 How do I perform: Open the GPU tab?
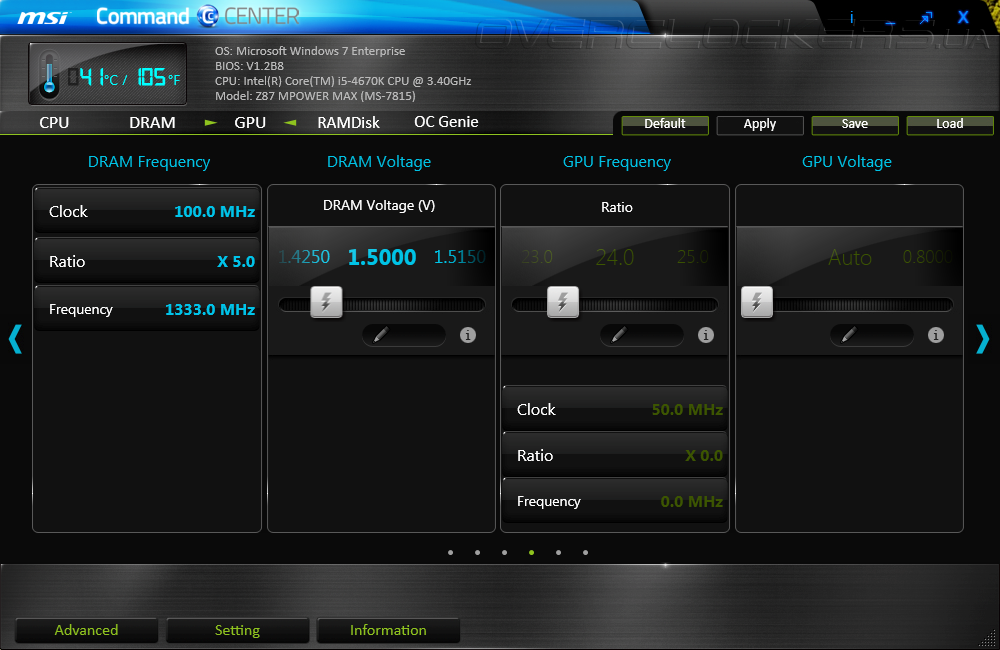click(250, 122)
